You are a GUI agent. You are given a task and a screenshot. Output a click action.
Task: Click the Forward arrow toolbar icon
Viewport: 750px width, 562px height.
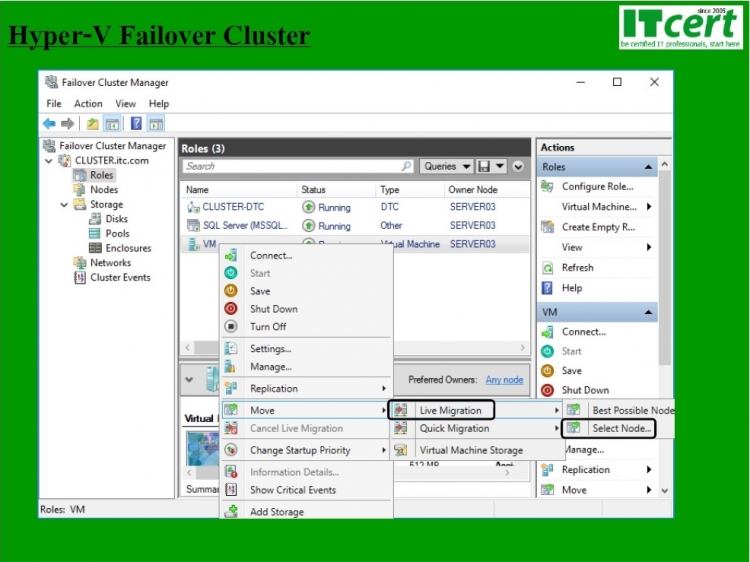coord(67,124)
